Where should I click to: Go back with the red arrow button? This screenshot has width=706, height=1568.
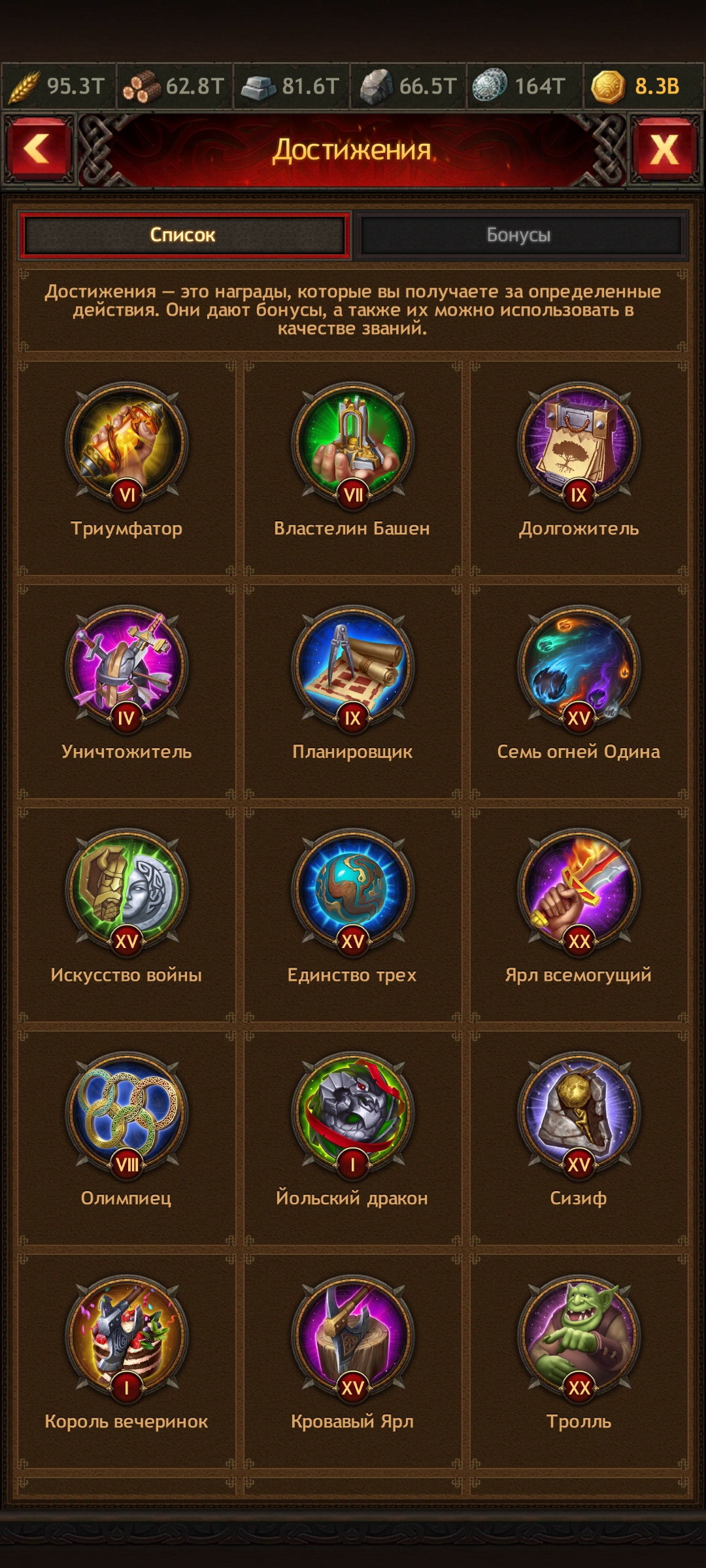[x=38, y=150]
